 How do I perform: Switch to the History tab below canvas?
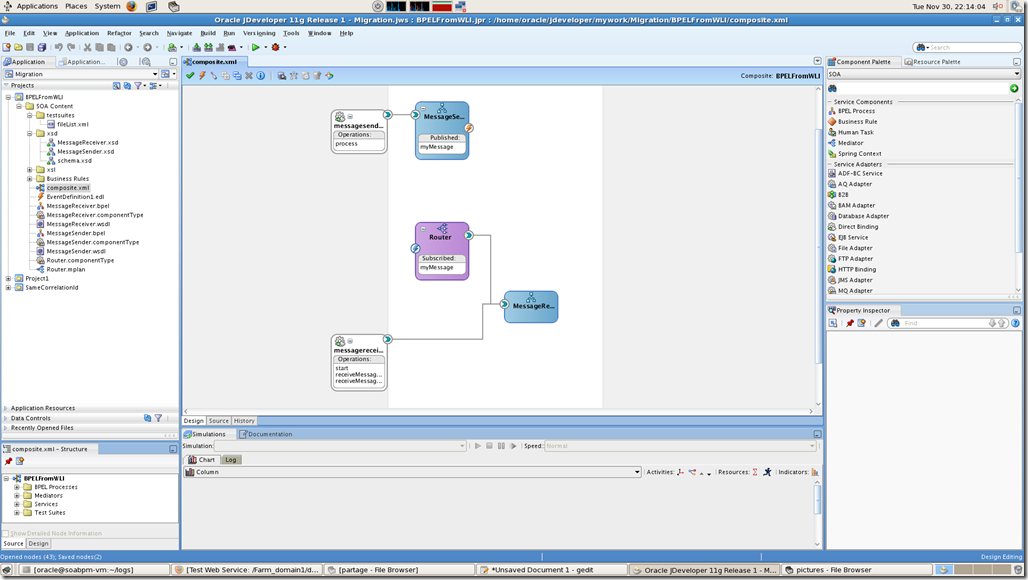coord(244,421)
